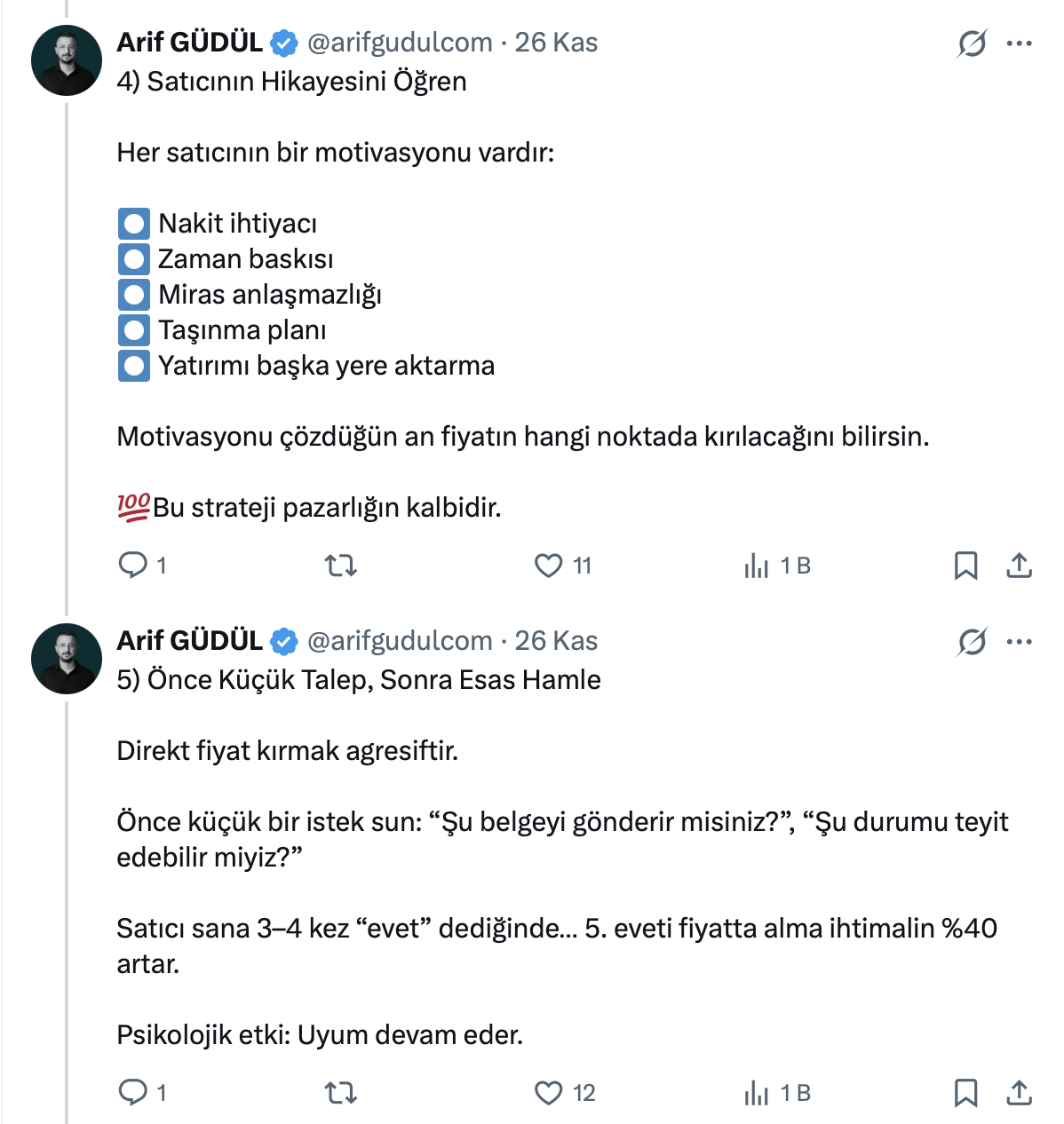The height and width of the screenshot is (1124, 1064).
Task: View analytics of the first tweet
Action: tap(757, 566)
